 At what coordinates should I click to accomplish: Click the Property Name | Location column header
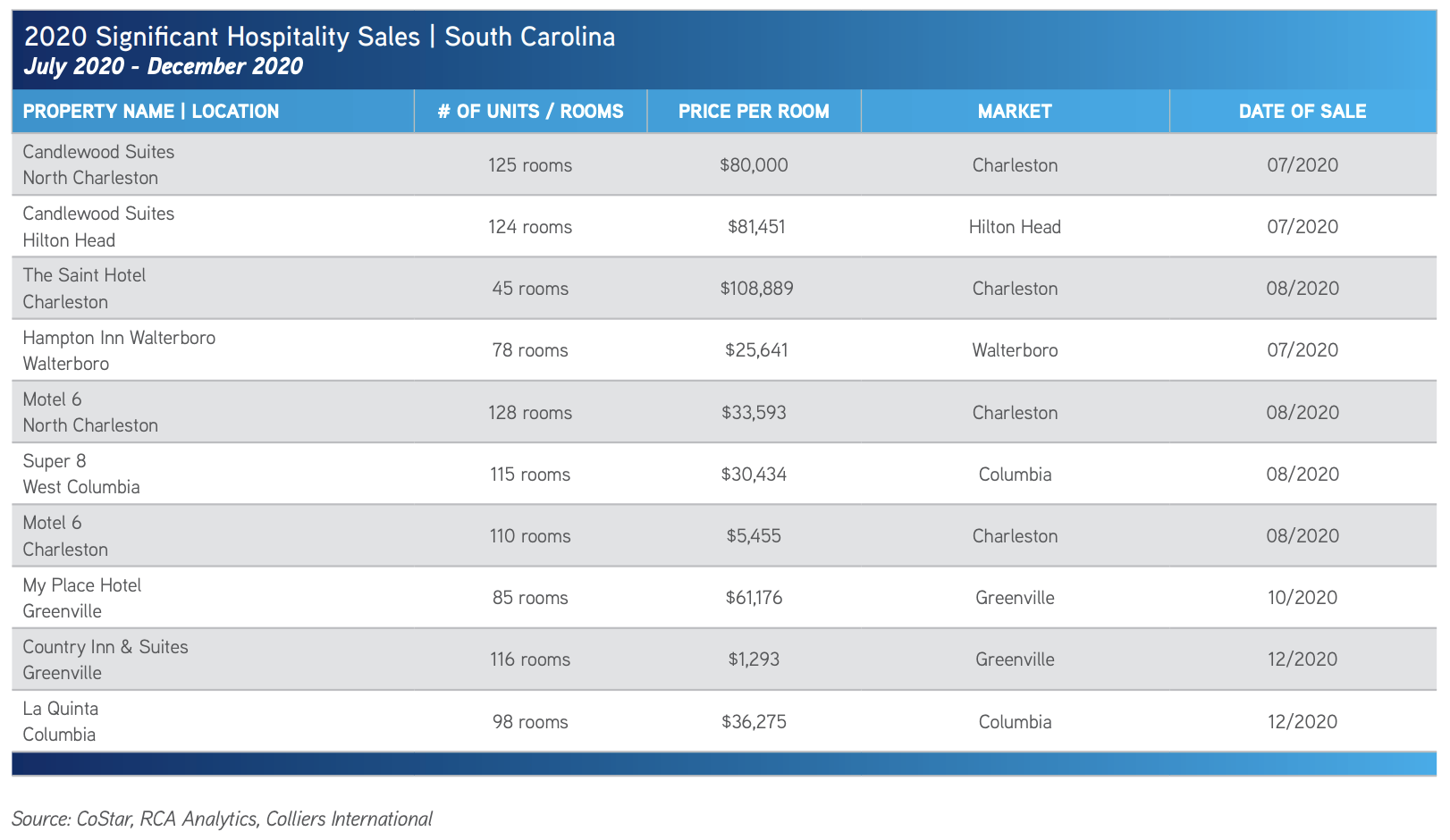tap(150, 112)
